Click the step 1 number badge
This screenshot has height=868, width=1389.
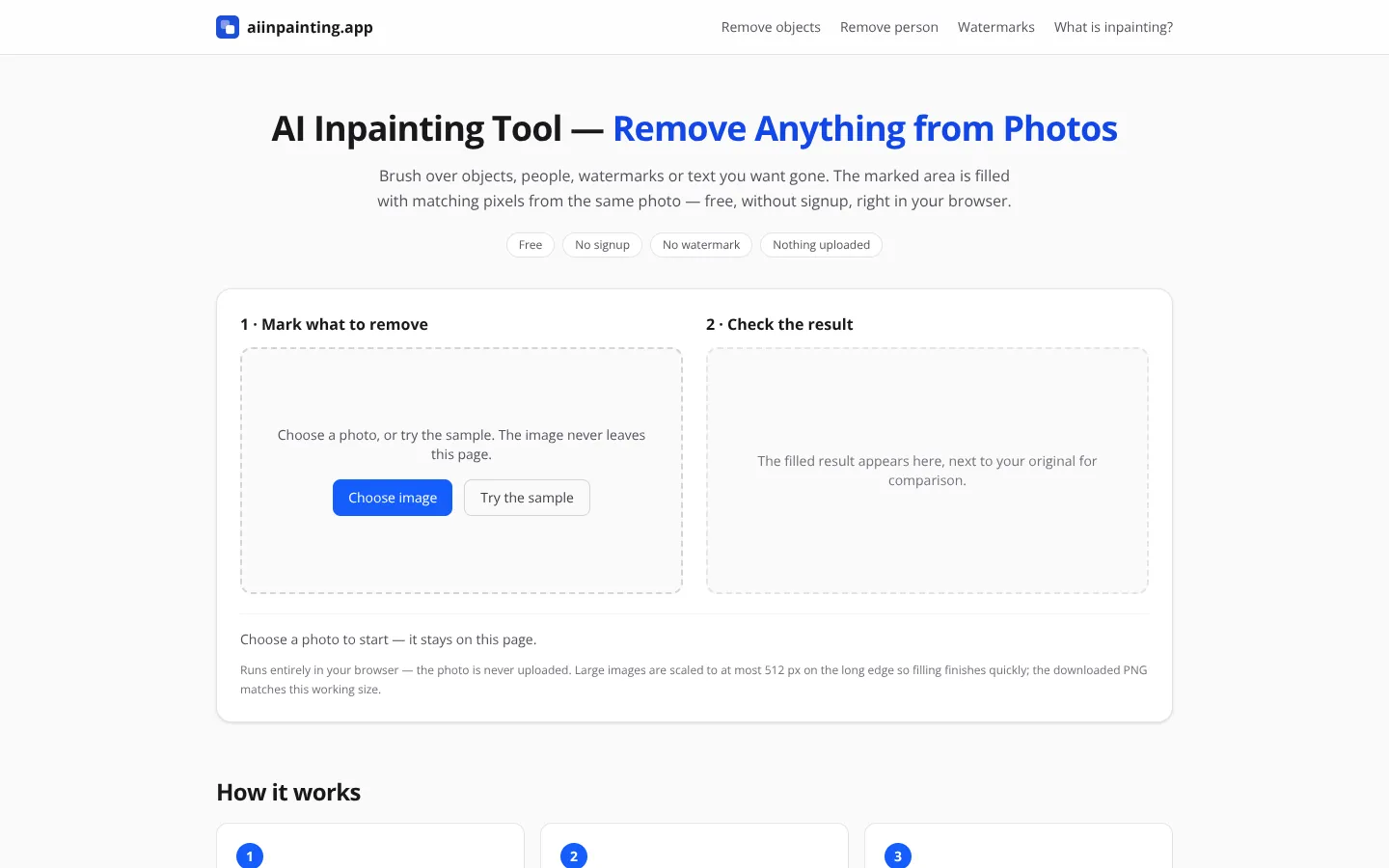point(250,855)
